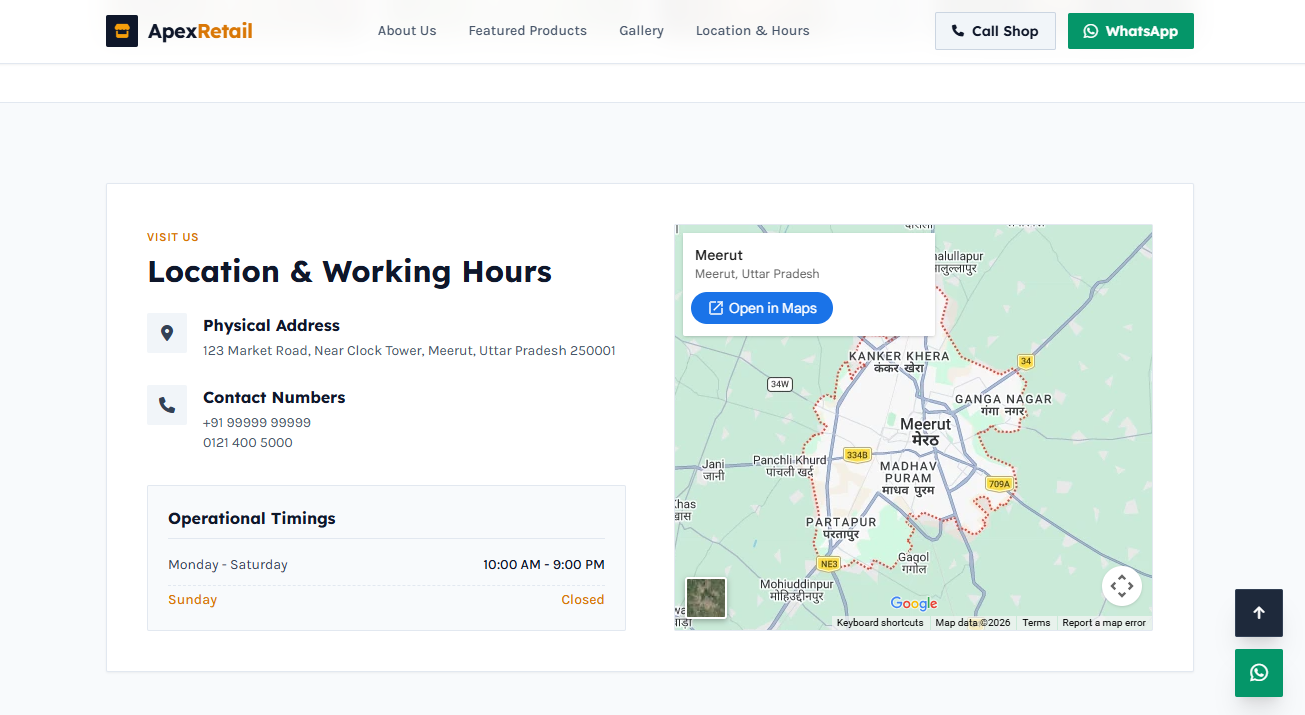
Task: Go to Featured Products section
Action: point(528,31)
